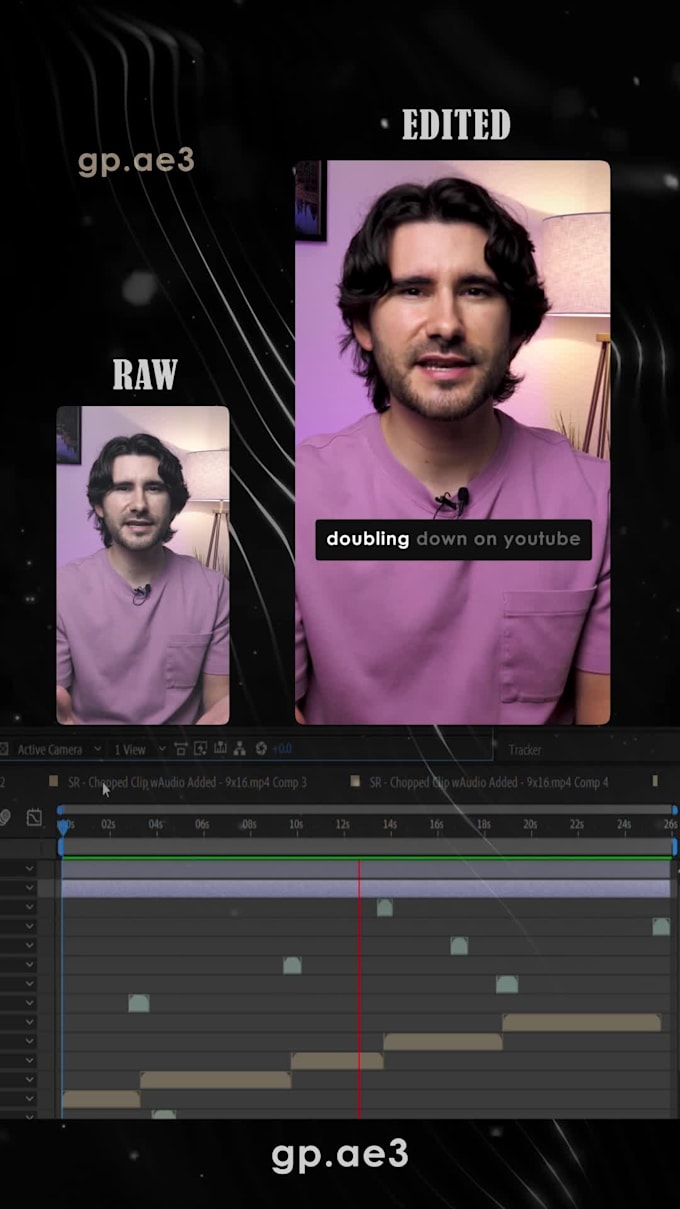Toggle the Graph Editor icon
This screenshot has width=680, height=1209.
click(34, 817)
